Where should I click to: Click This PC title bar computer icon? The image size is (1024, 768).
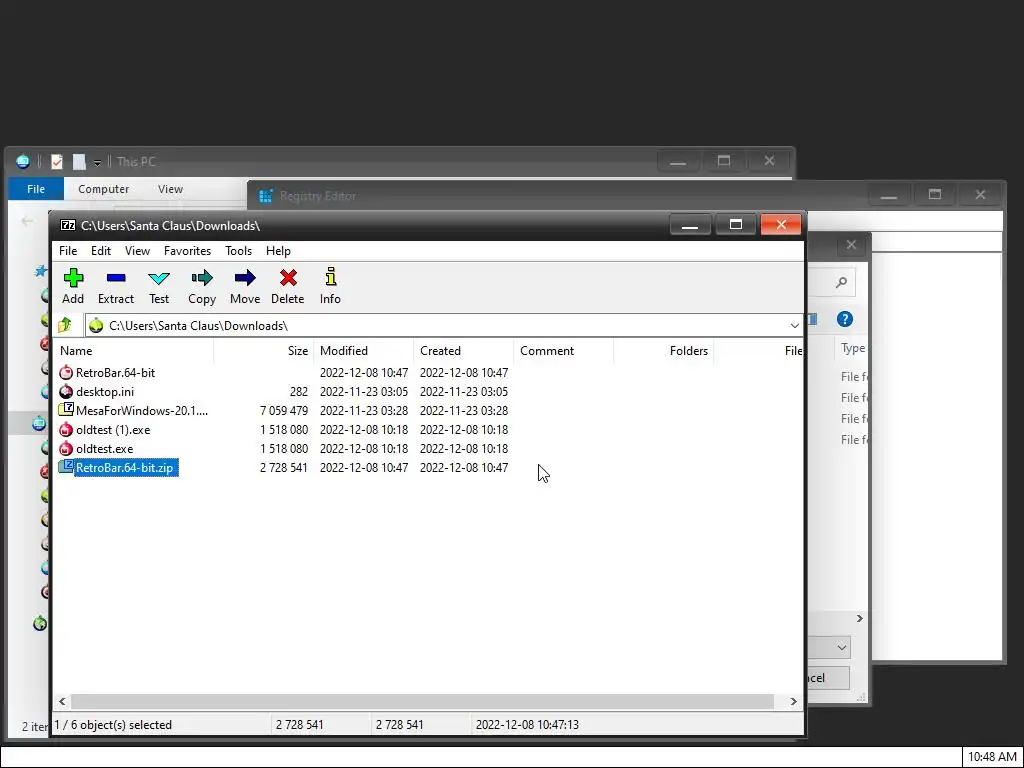pyautogui.click(x=23, y=161)
